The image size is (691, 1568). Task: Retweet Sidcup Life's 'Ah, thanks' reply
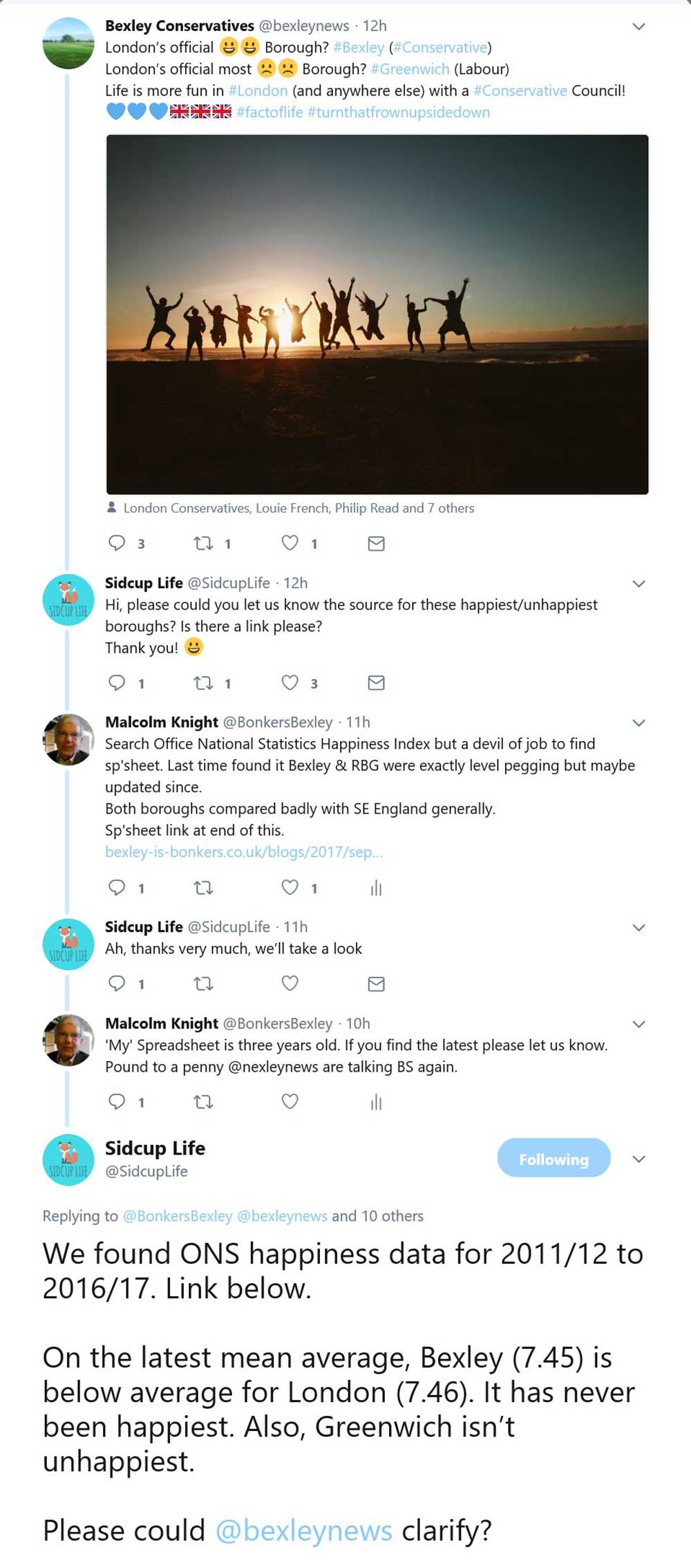click(203, 984)
